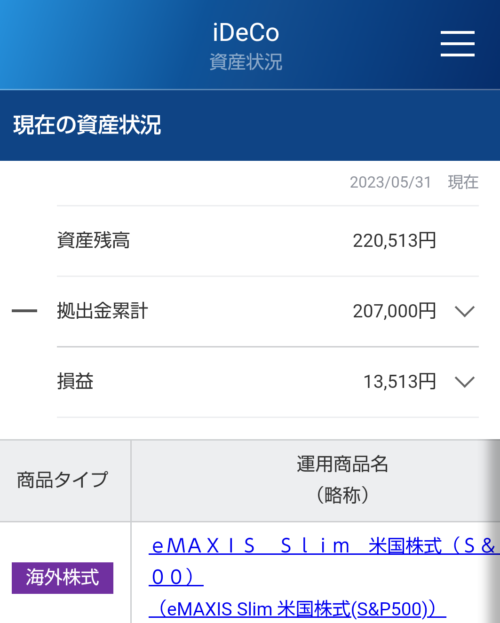The image size is (500, 623).
Task: Click the iDeCo header title
Action: [x=246, y=33]
